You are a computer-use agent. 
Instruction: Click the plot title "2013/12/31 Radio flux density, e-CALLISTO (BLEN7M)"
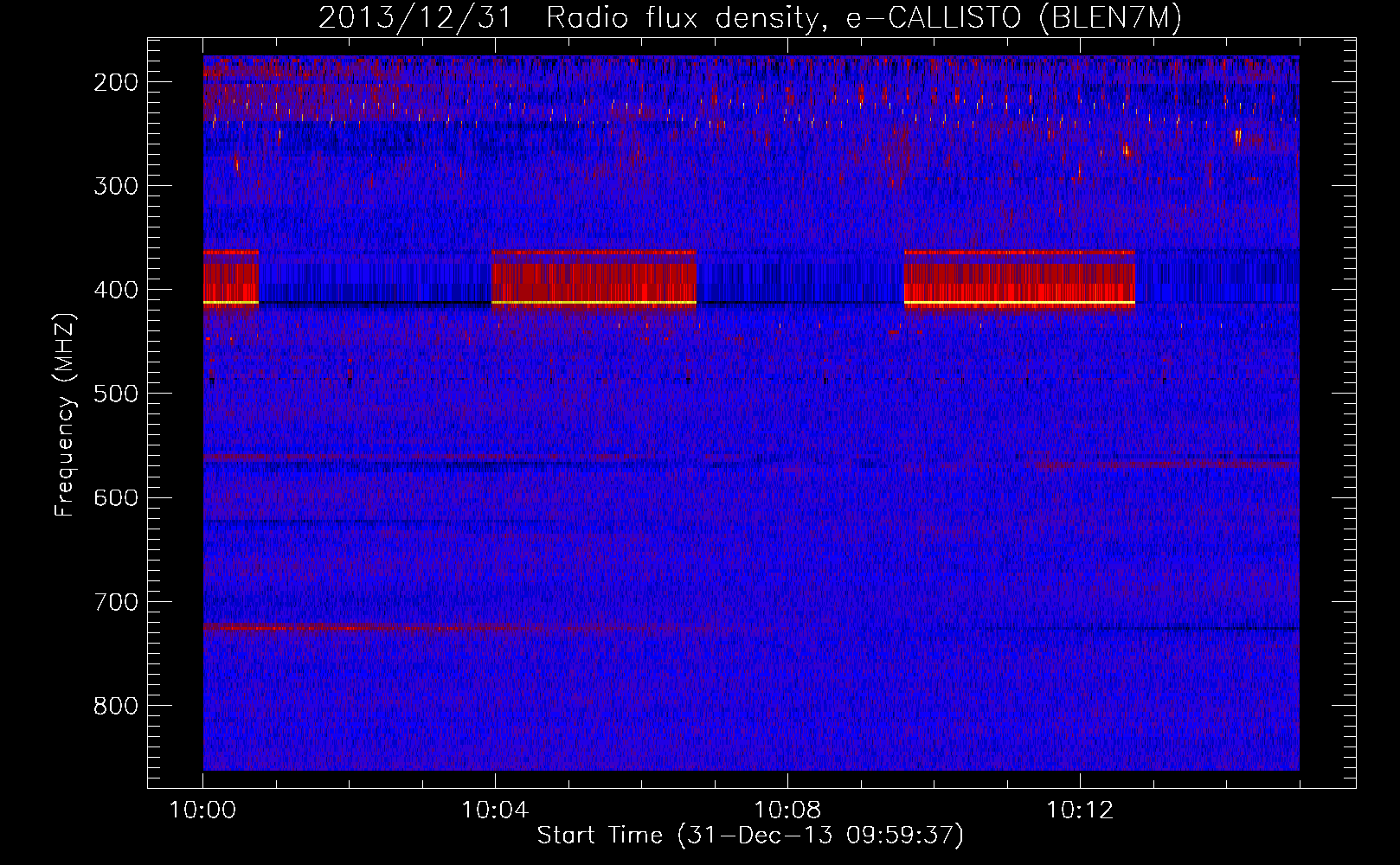750,18
